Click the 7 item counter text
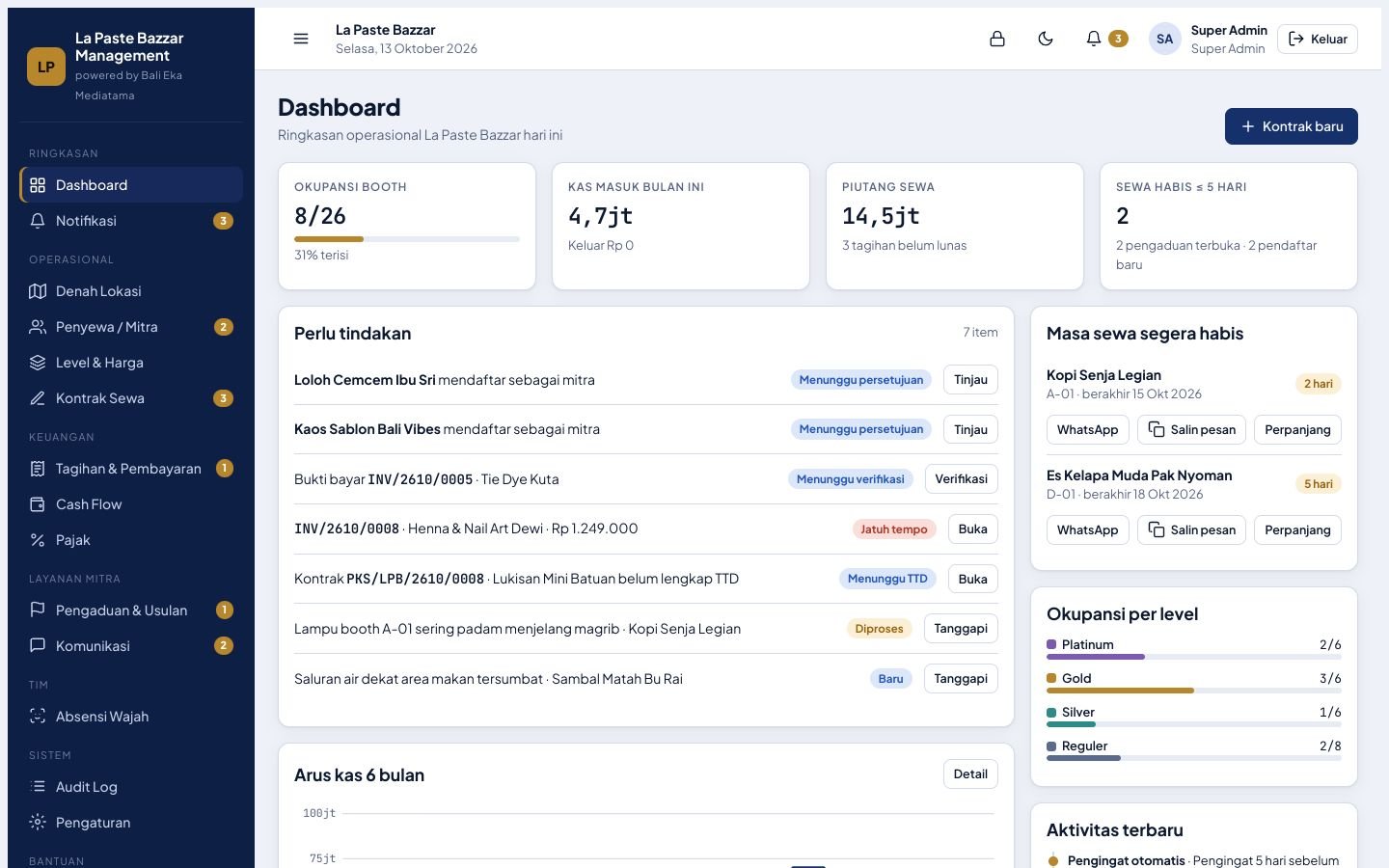The width and height of the screenshot is (1389, 868). click(x=980, y=332)
